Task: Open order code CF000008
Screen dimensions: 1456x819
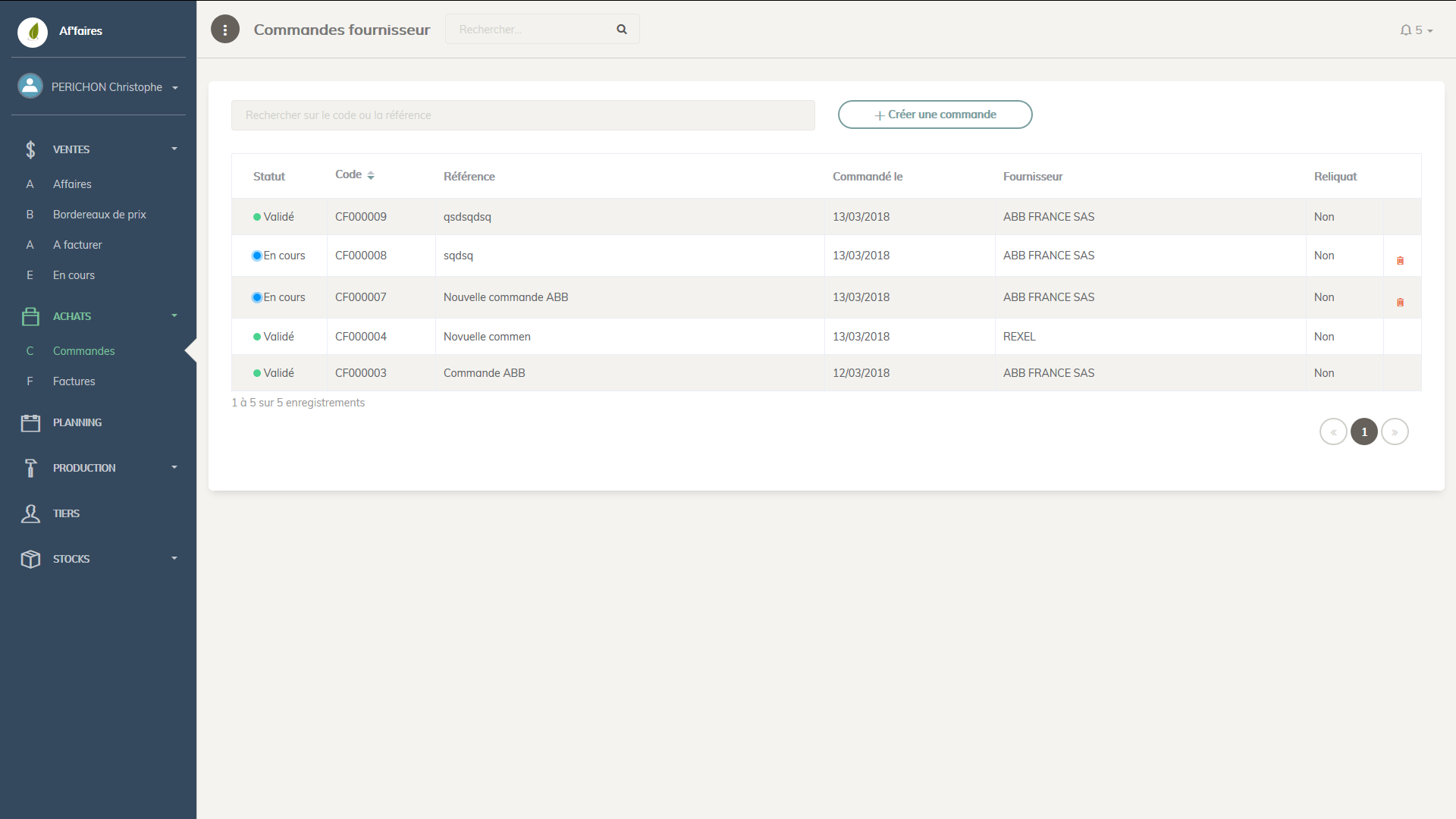Action: [x=361, y=256]
